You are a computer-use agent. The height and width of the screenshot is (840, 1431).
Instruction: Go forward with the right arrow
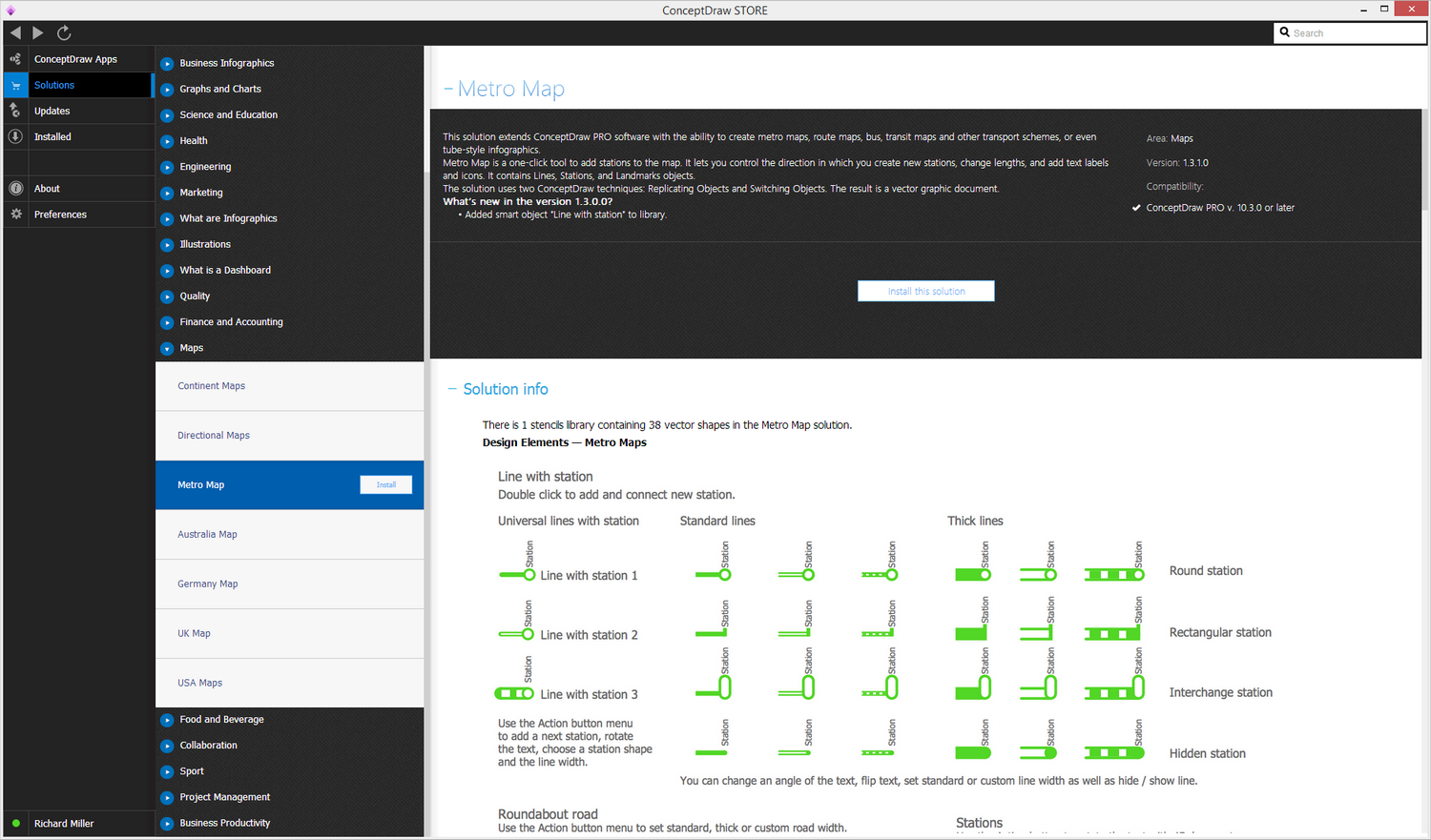click(x=38, y=32)
